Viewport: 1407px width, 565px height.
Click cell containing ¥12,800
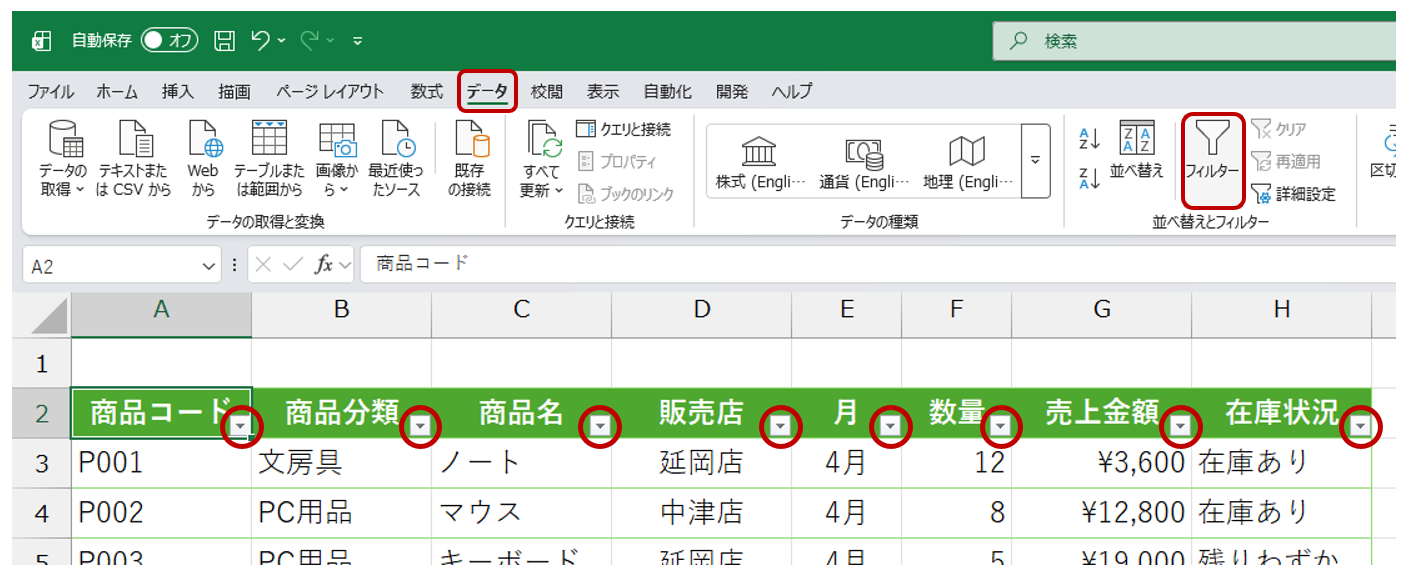(1102, 513)
